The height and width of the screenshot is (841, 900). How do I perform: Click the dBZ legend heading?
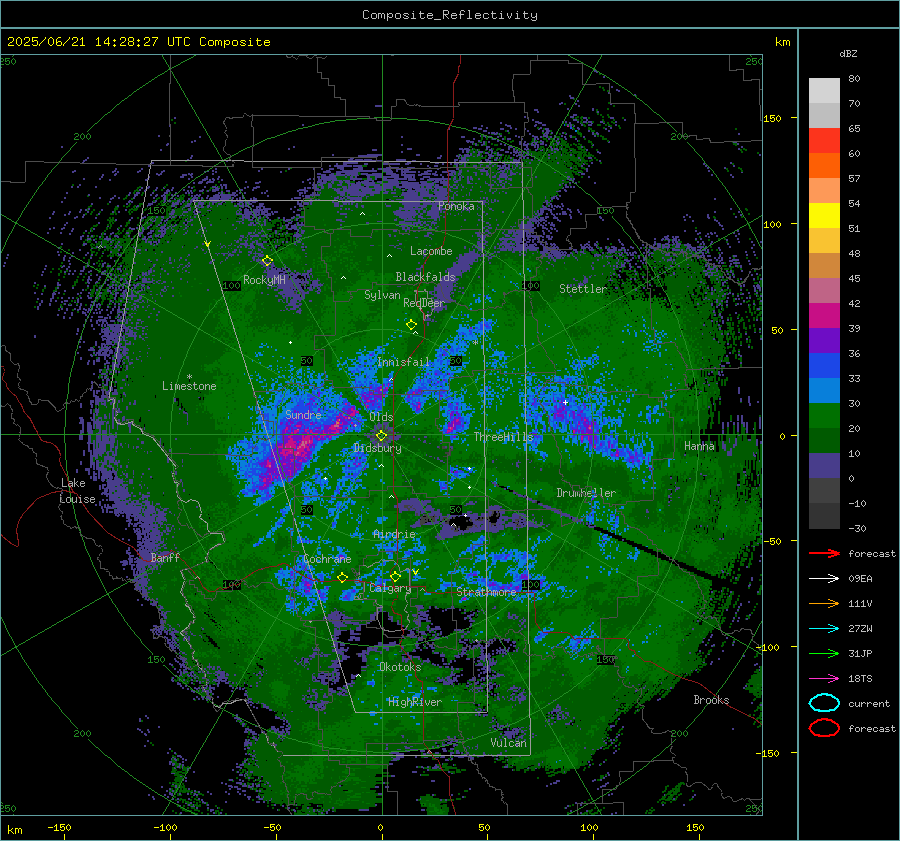coord(848,54)
